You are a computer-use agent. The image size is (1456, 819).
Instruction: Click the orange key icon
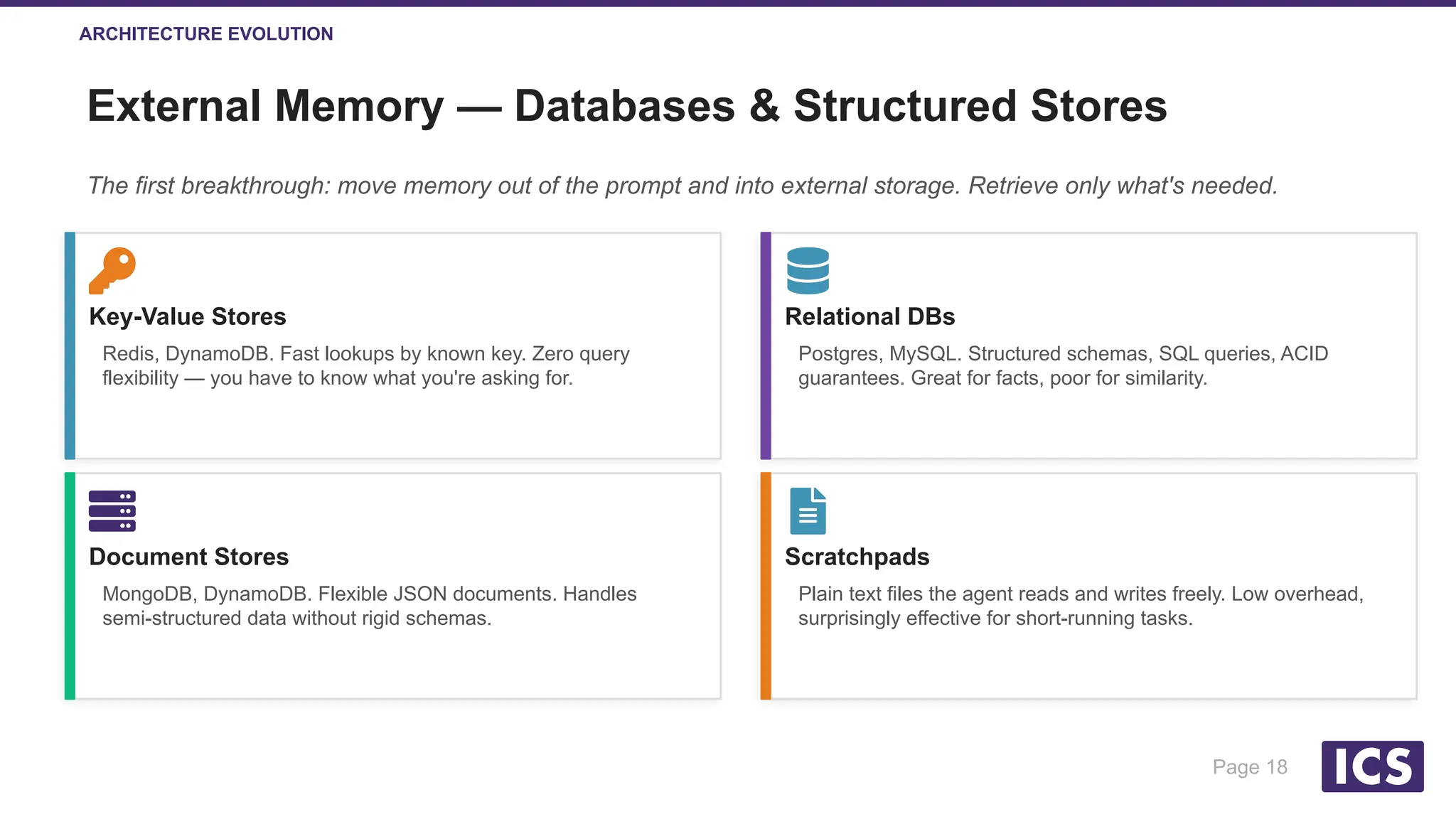click(x=112, y=270)
